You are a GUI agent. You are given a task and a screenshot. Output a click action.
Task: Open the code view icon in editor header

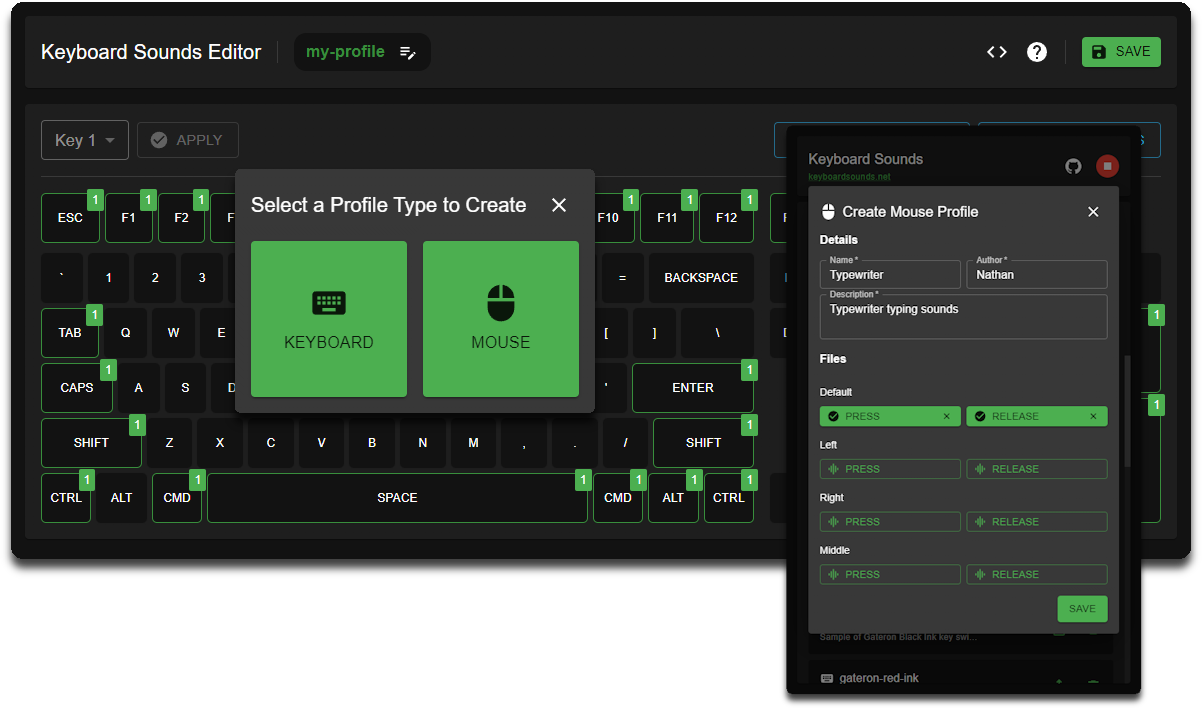[x=996, y=52]
